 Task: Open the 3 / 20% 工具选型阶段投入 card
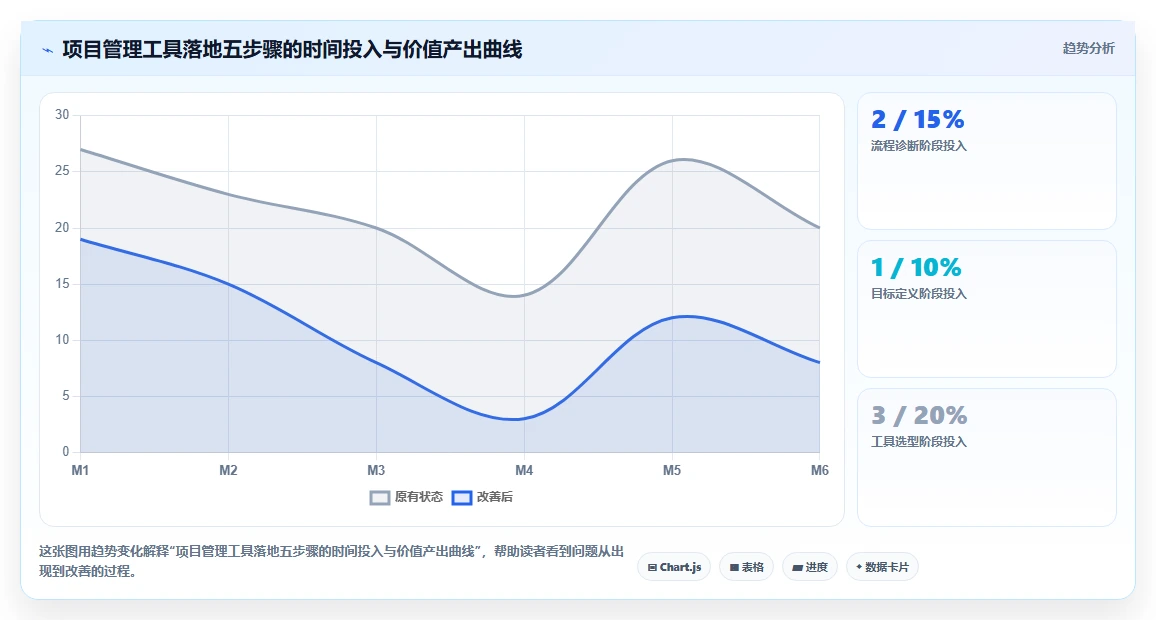tap(986, 457)
